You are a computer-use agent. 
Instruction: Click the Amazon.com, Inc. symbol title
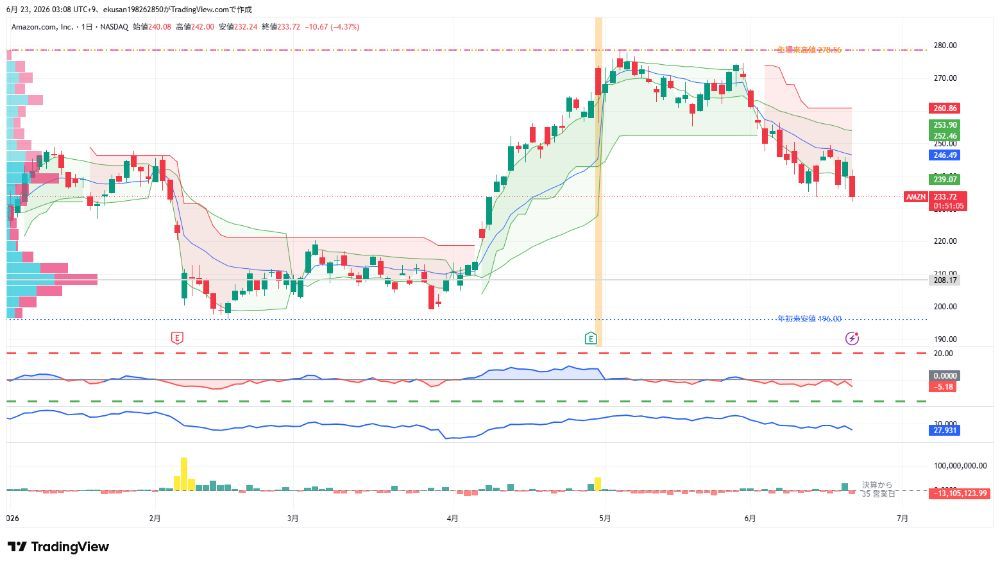(42, 27)
